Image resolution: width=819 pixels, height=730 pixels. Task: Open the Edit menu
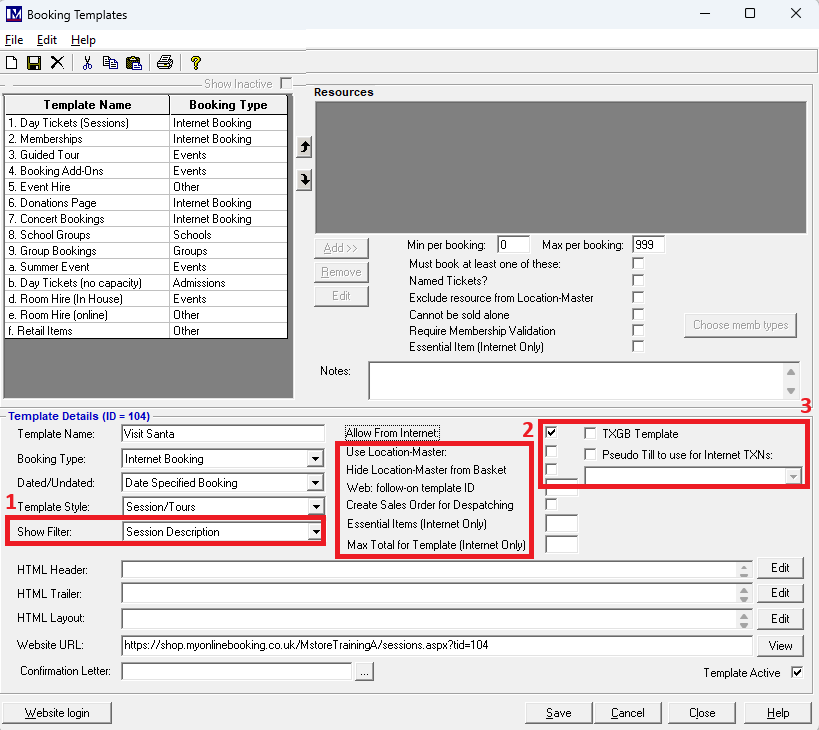[47, 40]
